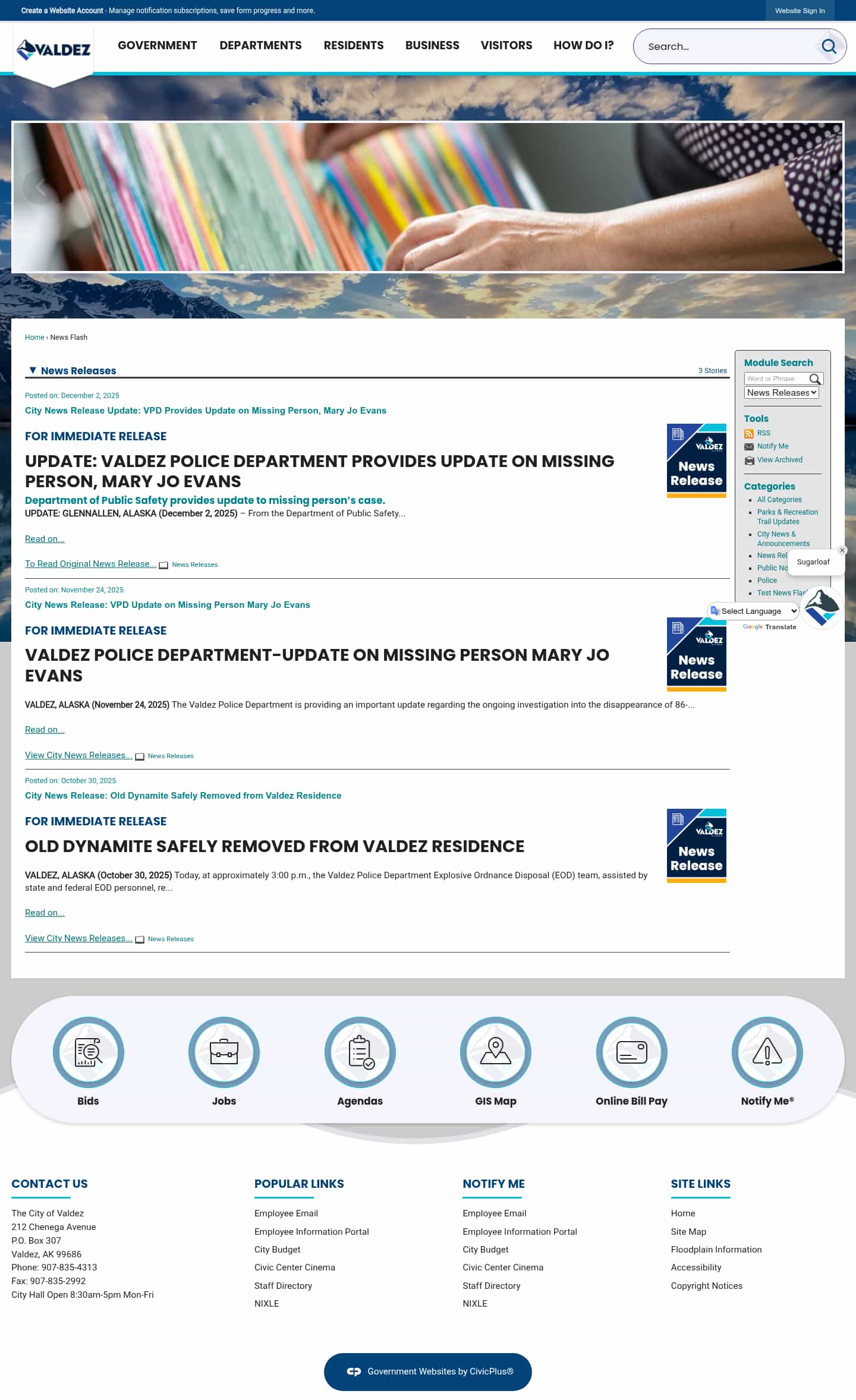Open the Bids circular icon
The height and width of the screenshot is (1400, 856).
pos(88,1052)
